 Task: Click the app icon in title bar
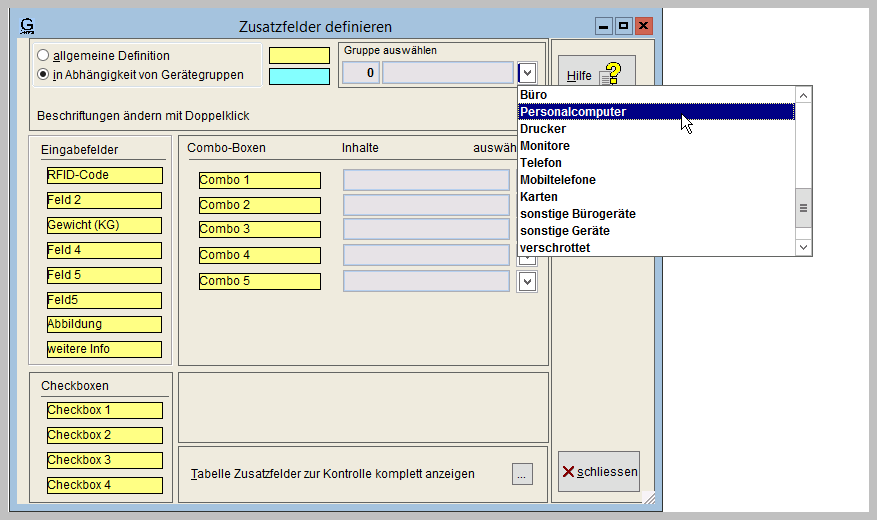(27, 26)
